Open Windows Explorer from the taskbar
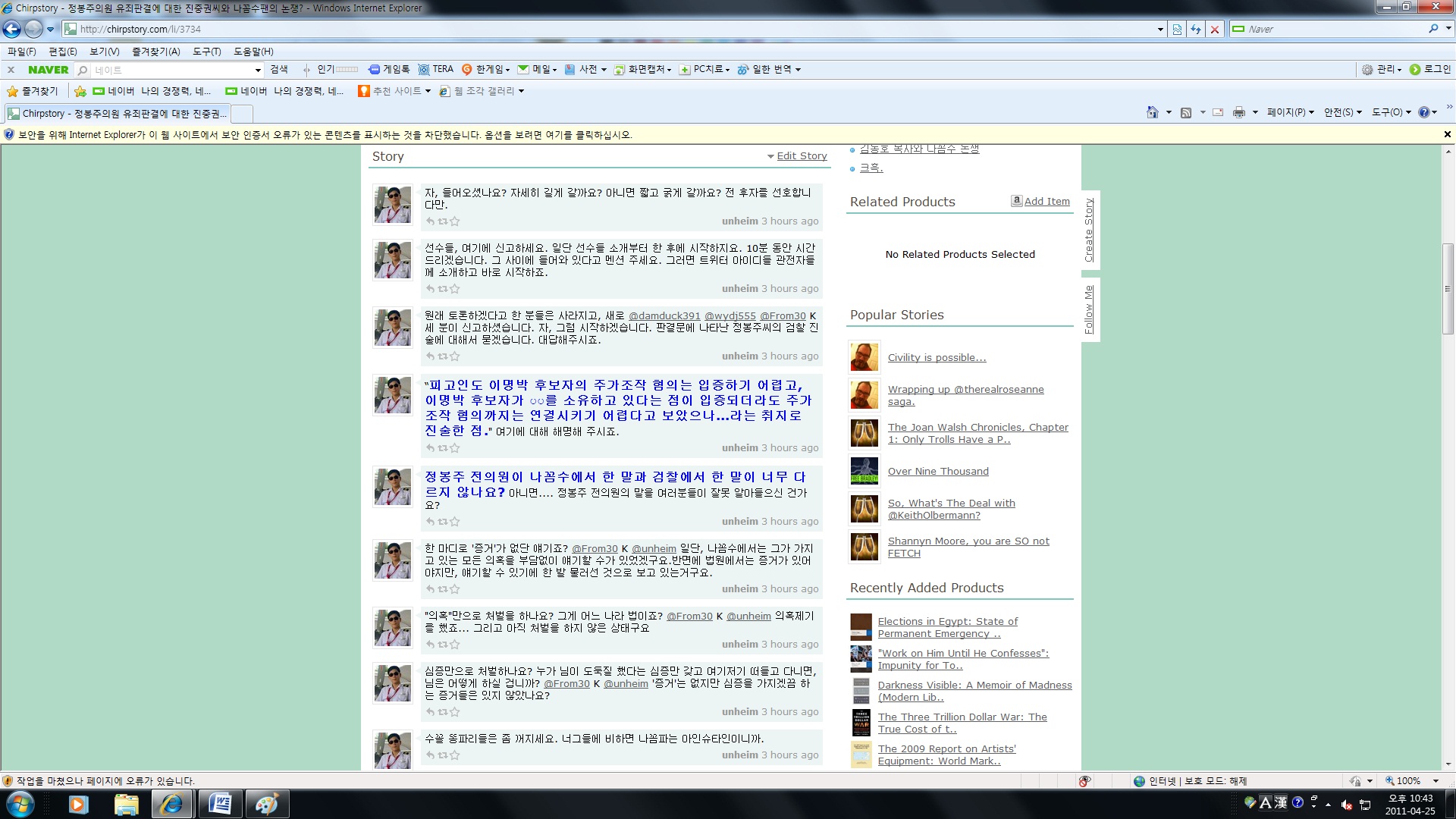The image size is (1456, 819). [x=126, y=804]
